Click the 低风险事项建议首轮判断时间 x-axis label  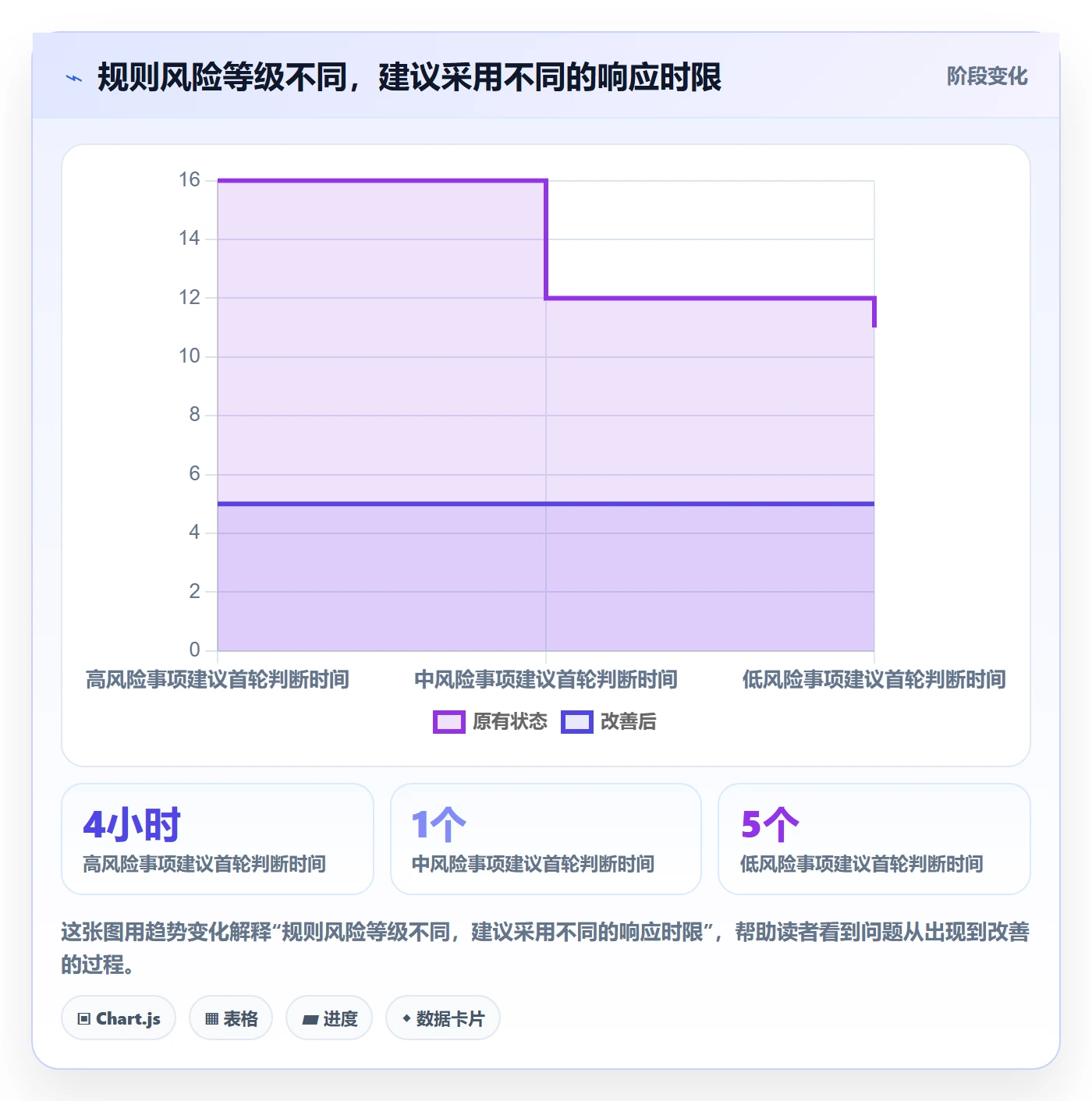(x=874, y=680)
